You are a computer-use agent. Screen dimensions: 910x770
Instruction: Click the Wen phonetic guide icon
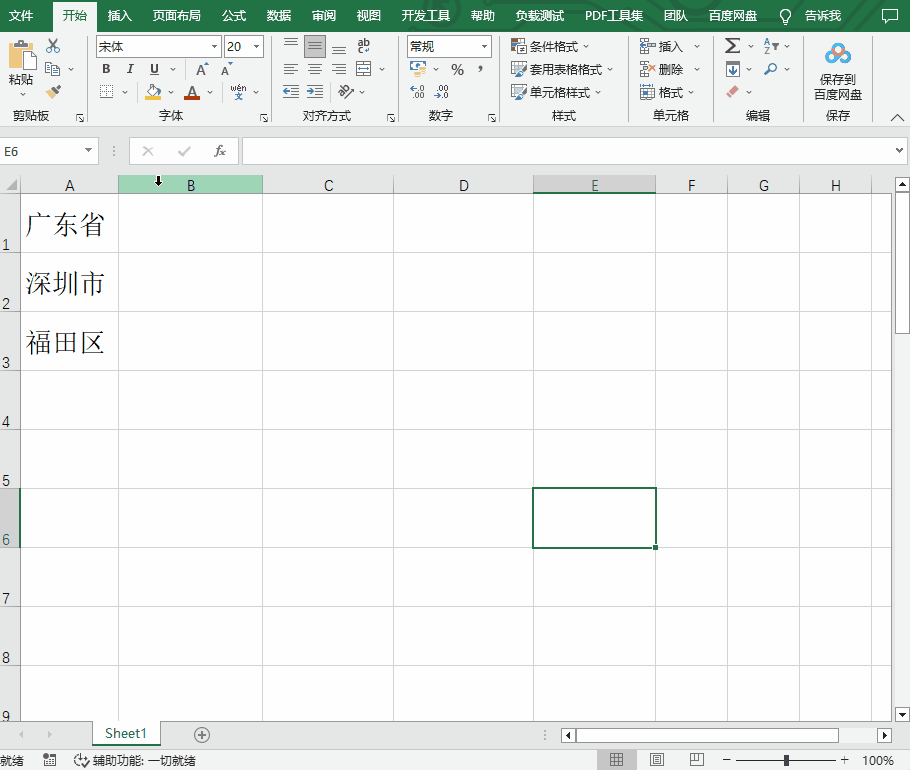238,92
